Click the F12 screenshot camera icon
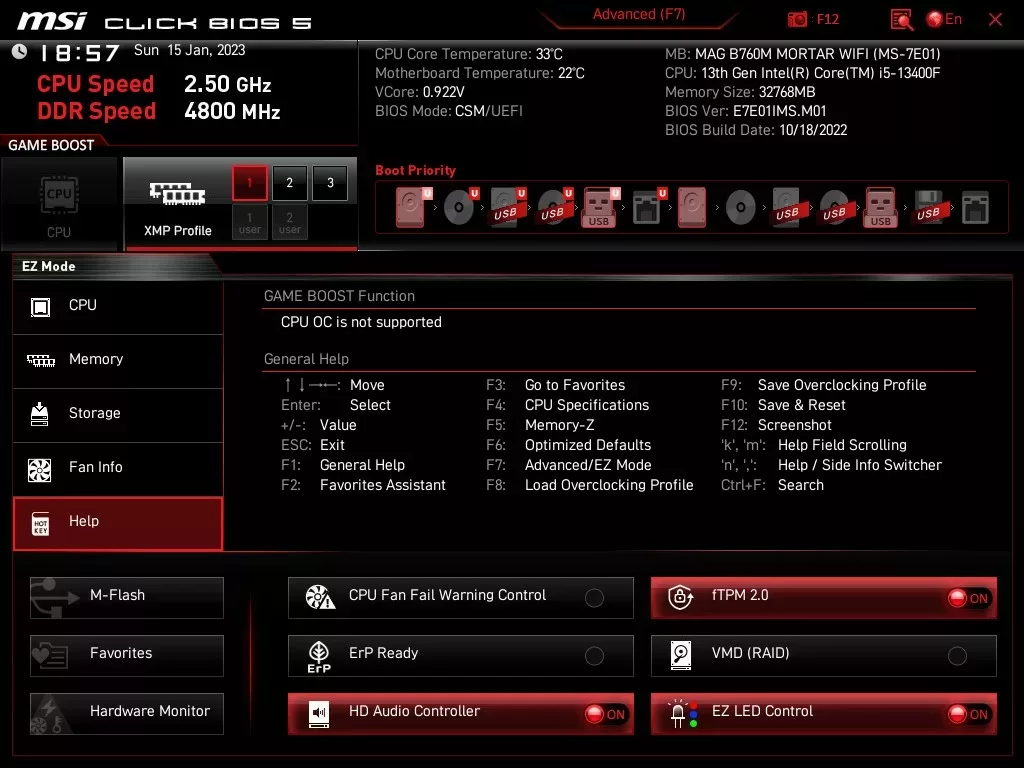The height and width of the screenshot is (768, 1024). [x=797, y=19]
